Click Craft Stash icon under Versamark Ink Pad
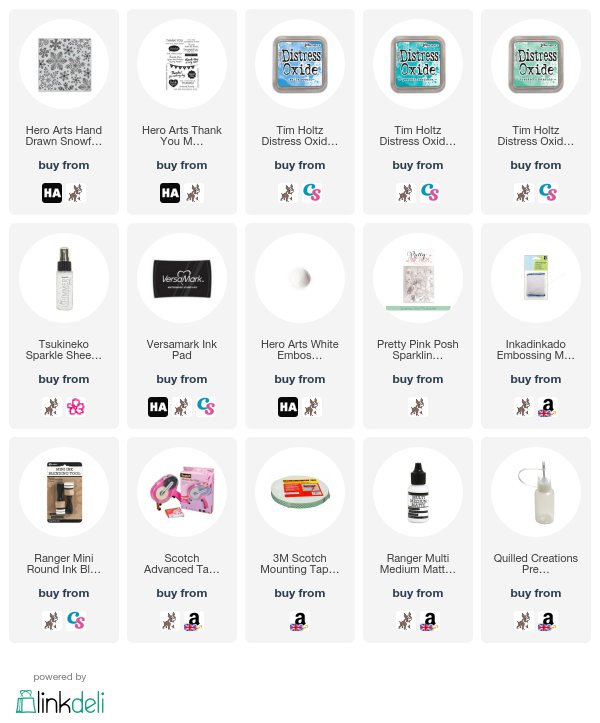Viewport: 600px width, 723px height. pyautogui.click(x=206, y=407)
